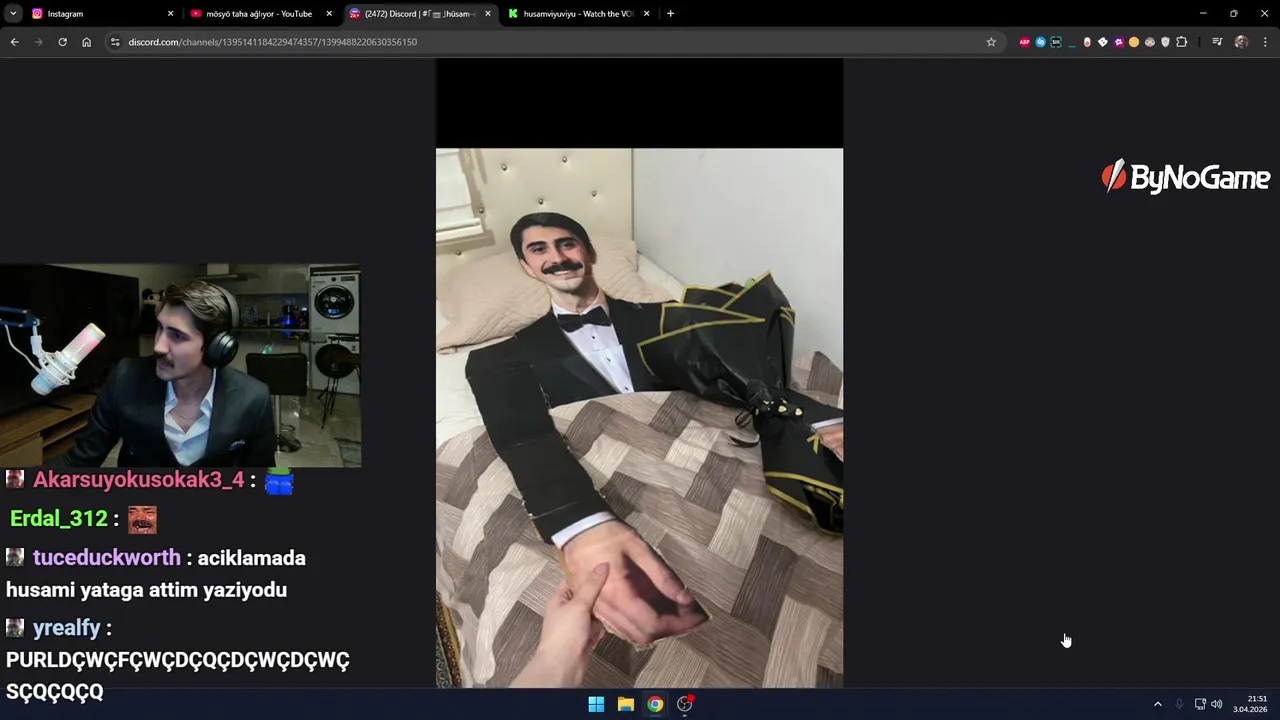Open the Shazam extension icon

[1040, 42]
